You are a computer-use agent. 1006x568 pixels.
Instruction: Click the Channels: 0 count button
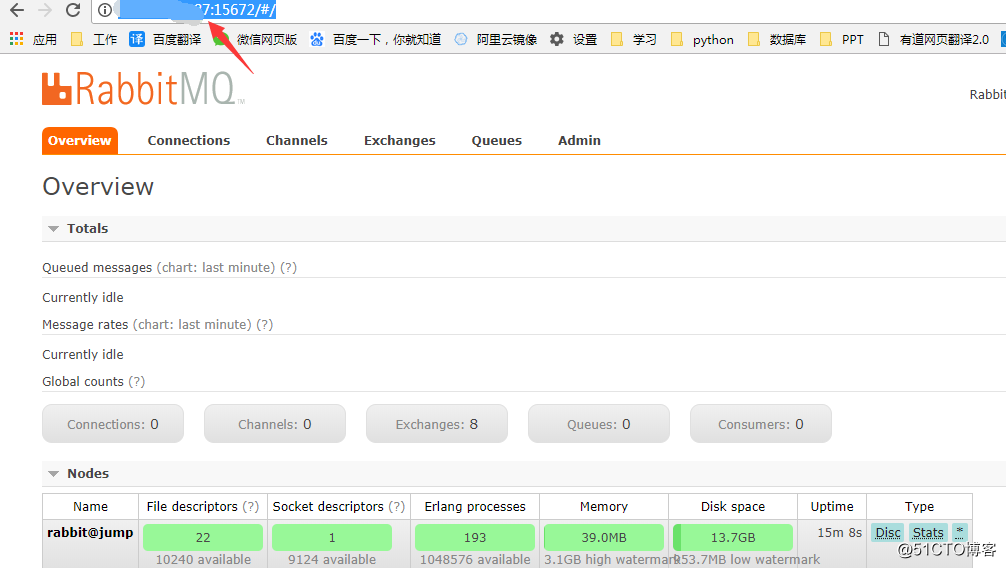(x=275, y=424)
